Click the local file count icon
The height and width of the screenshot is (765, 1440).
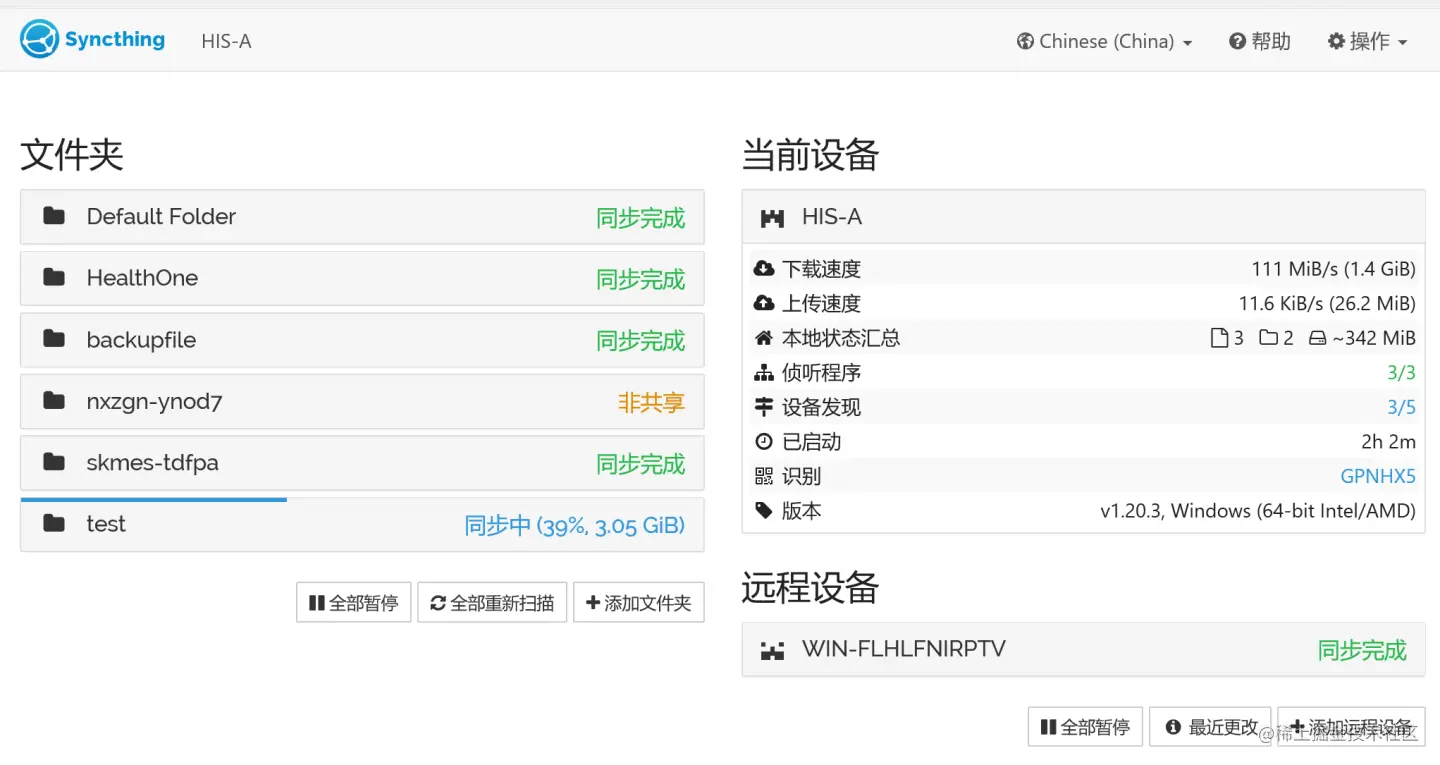point(1219,338)
